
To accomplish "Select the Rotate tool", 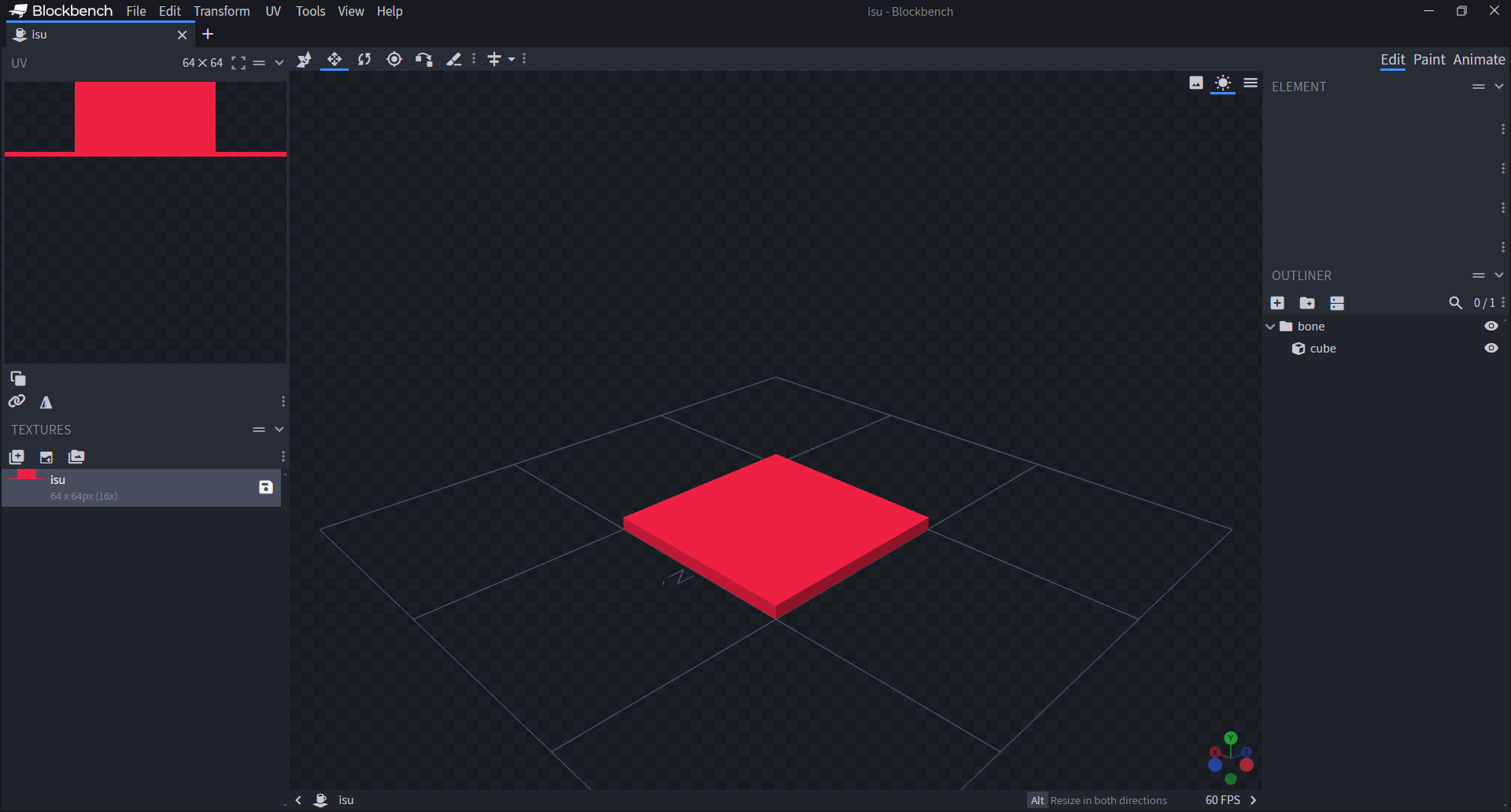I will click(x=364, y=59).
